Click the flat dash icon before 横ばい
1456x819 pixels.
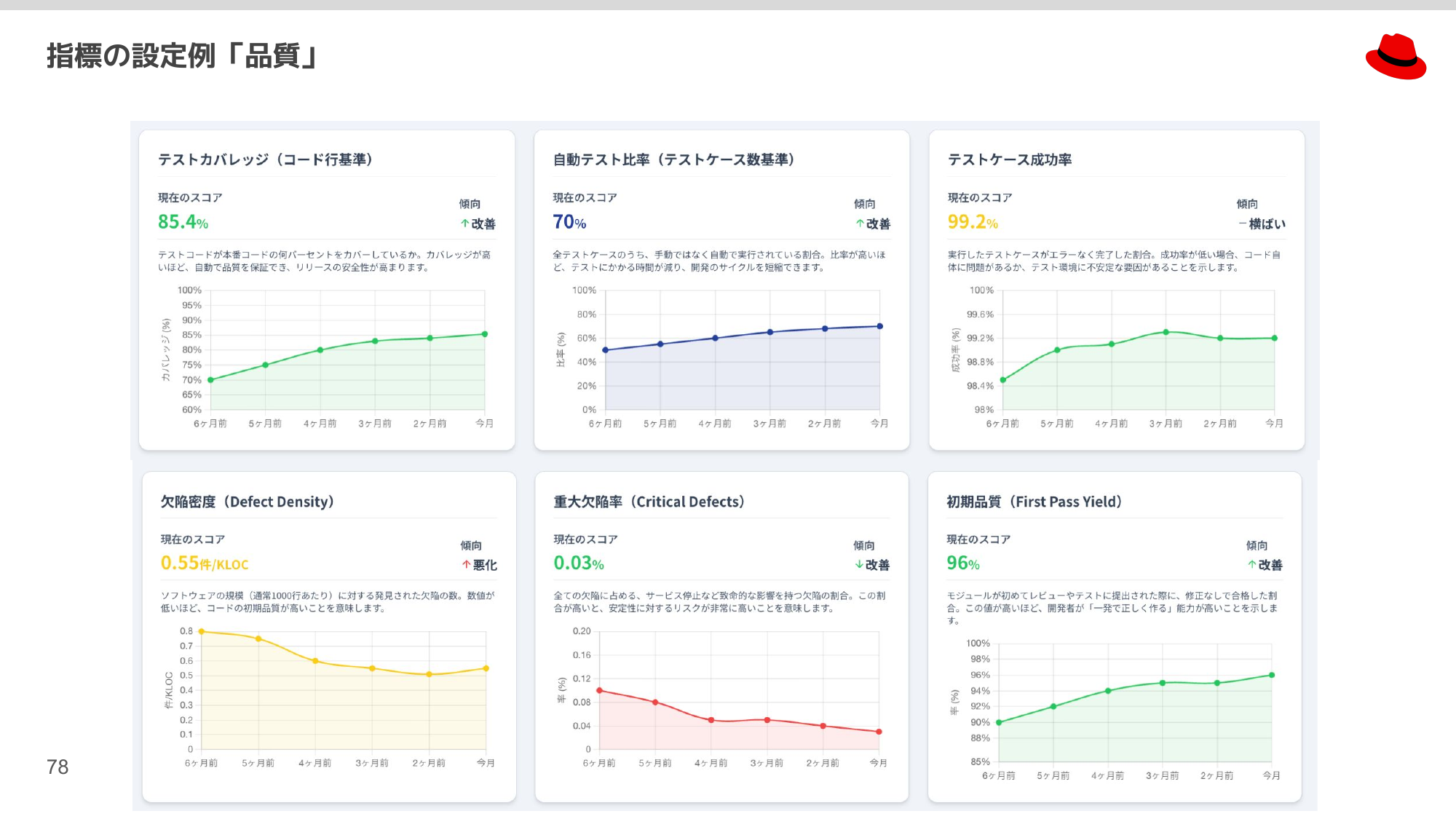point(1242,223)
